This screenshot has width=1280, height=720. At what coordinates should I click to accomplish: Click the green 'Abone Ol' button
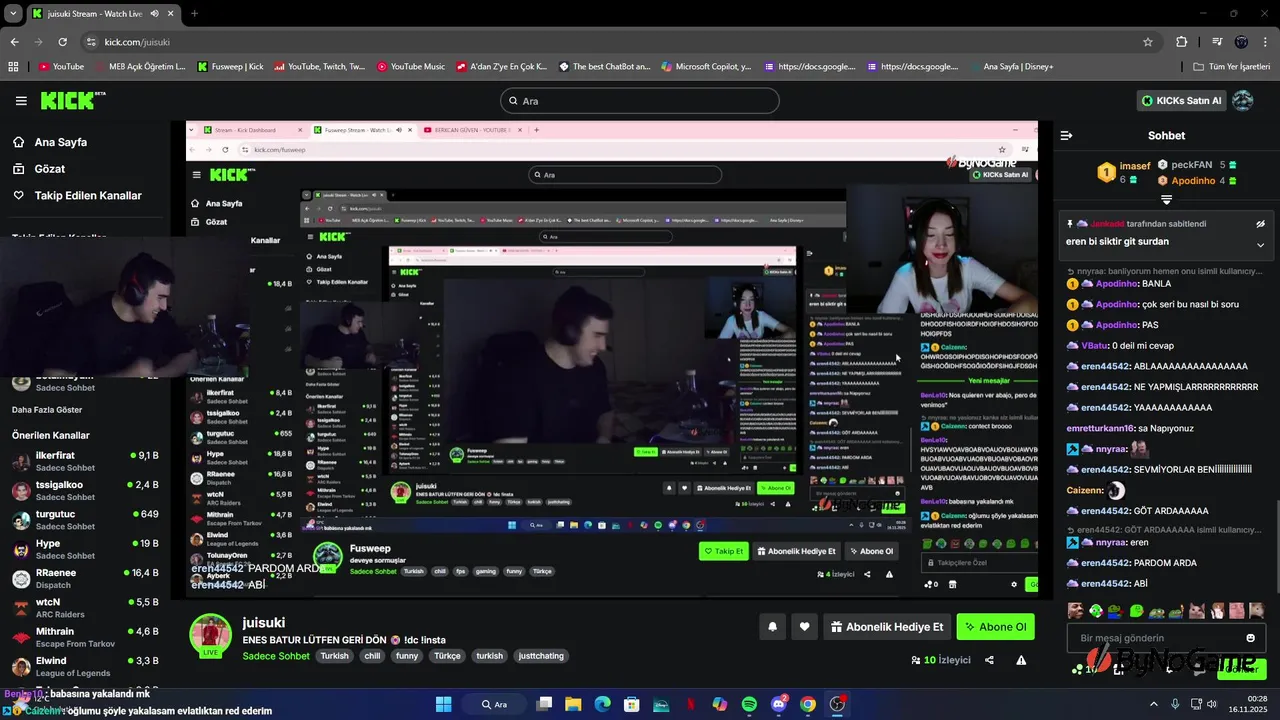[995, 627]
